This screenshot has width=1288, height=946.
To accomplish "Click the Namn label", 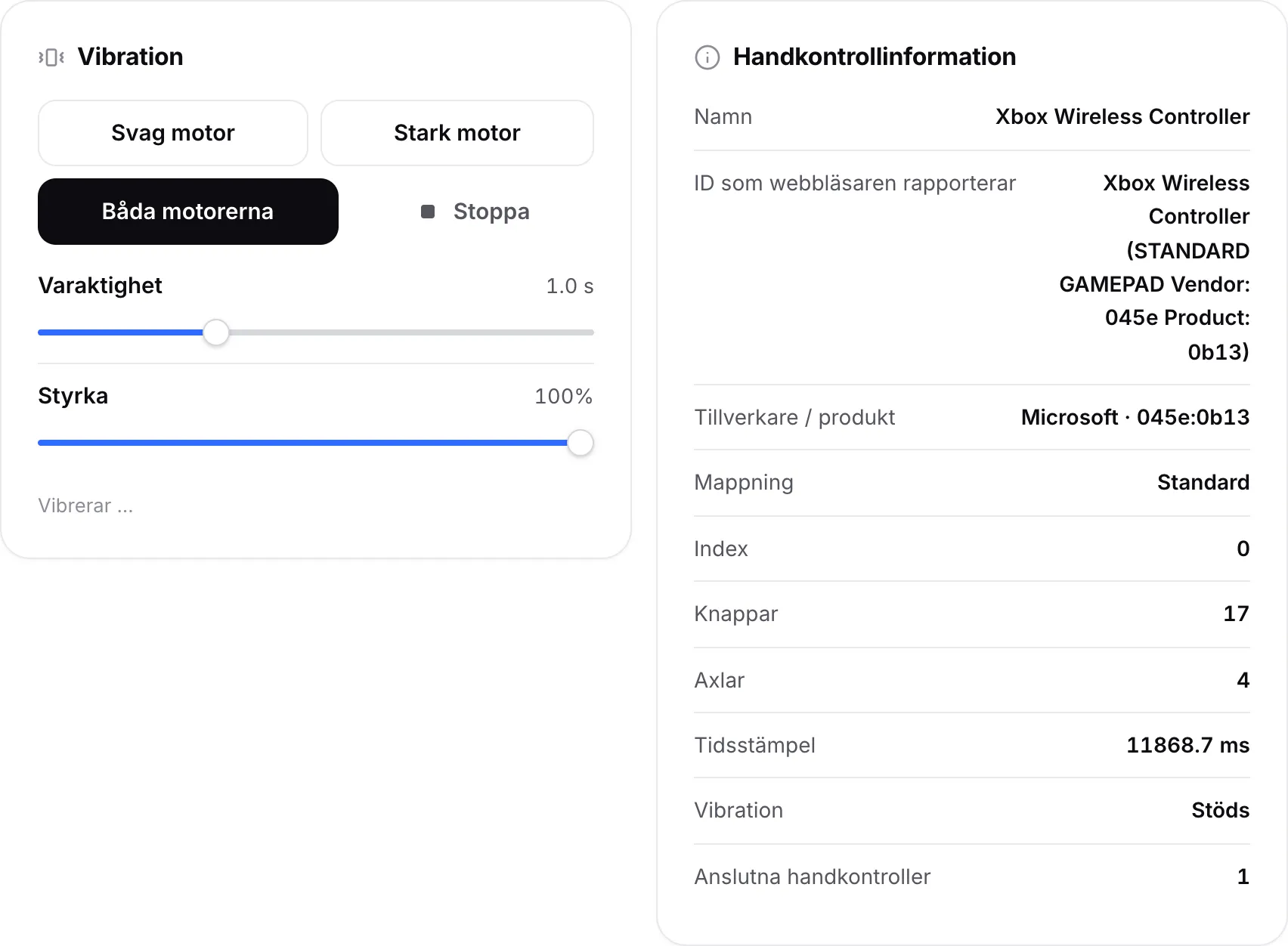I will click(723, 117).
